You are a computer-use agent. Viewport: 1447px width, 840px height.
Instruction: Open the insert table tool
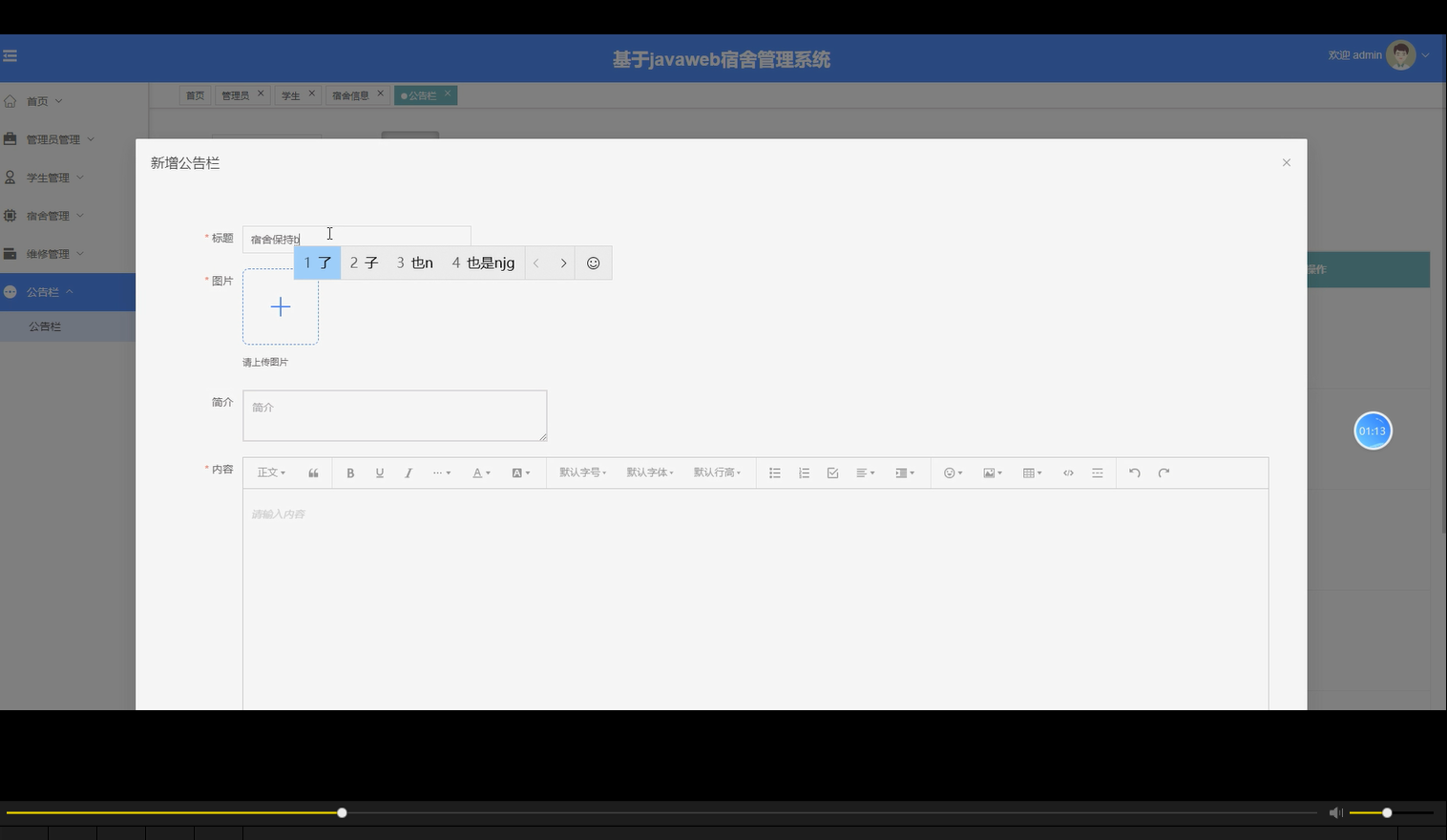(1029, 472)
